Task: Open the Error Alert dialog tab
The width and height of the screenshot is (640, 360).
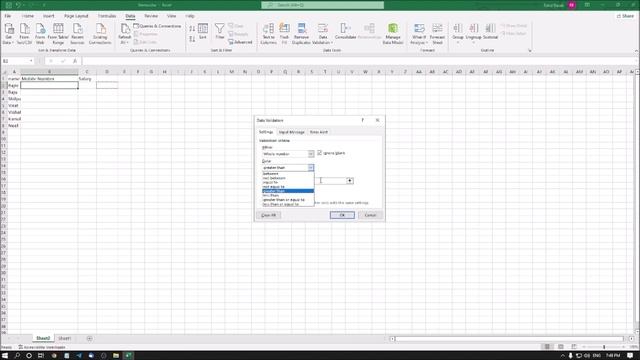Action: (x=319, y=132)
